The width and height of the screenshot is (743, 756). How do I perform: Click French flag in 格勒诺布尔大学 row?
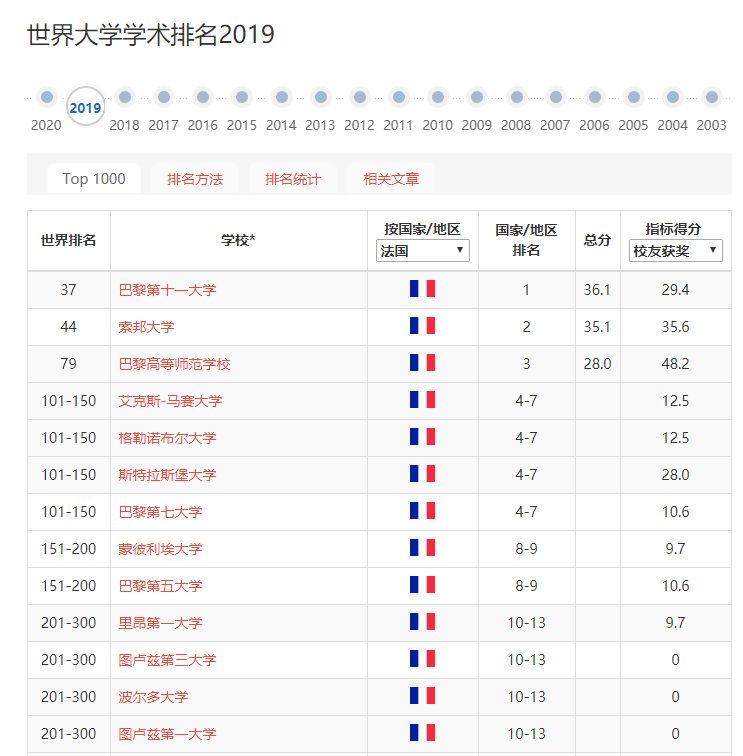coord(422,437)
